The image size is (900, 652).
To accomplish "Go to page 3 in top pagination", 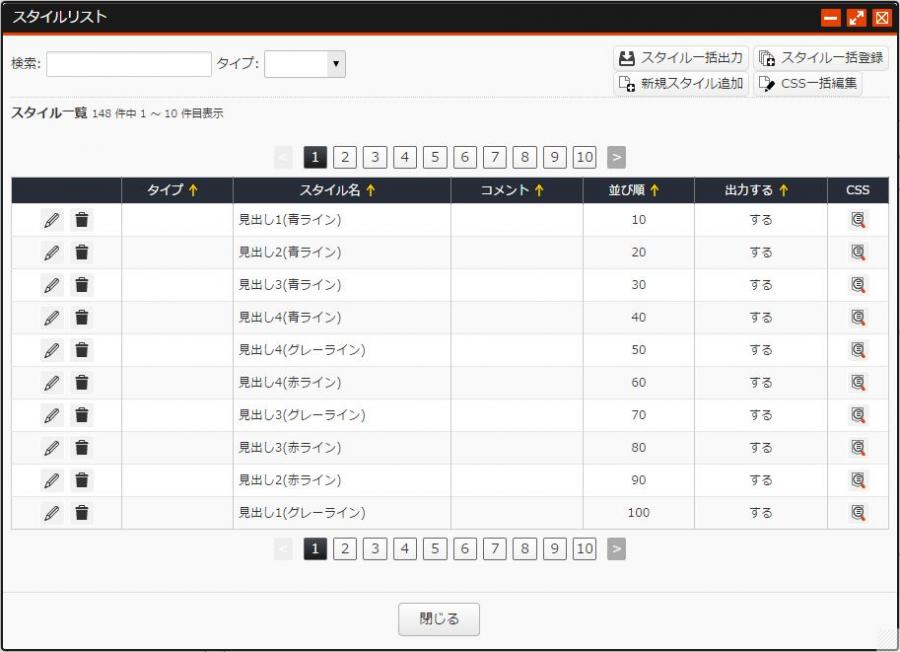I will (375, 157).
